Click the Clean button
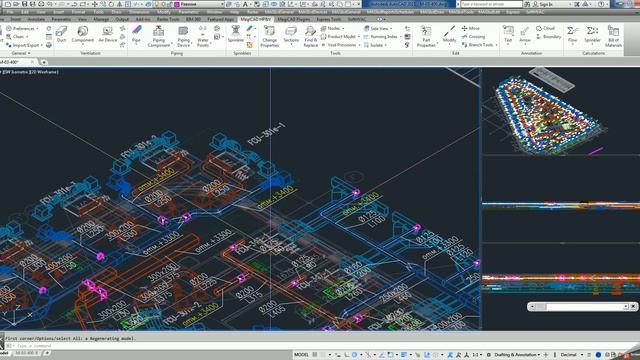The width and height of the screenshot is (640, 360). click(x=17, y=37)
